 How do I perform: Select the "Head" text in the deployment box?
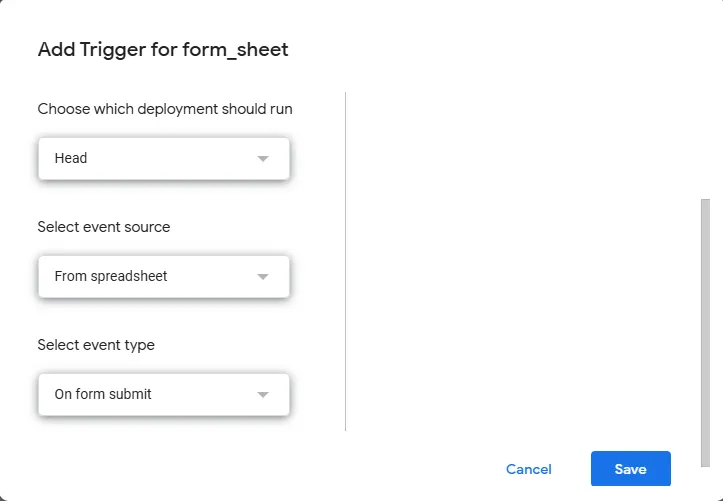pyautogui.click(x=71, y=159)
